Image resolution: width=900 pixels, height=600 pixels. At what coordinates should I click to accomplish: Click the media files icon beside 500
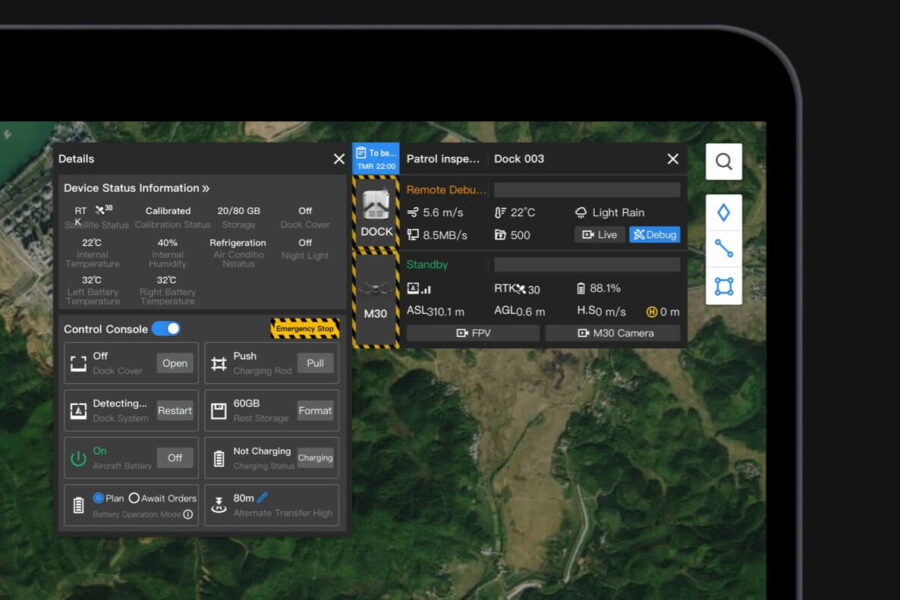click(501, 235)
